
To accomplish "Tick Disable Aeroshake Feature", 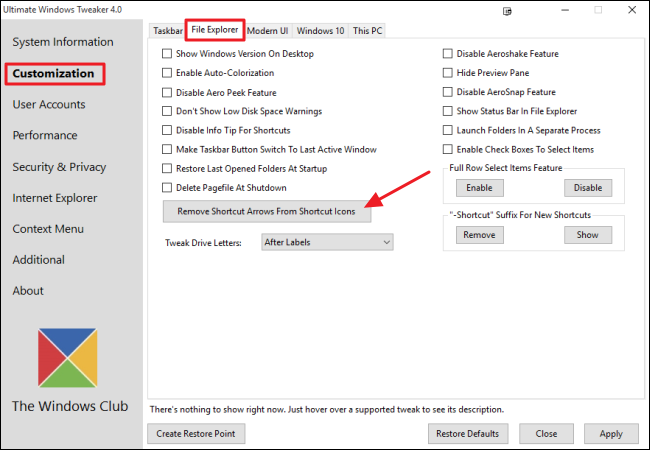I will 448,53.
